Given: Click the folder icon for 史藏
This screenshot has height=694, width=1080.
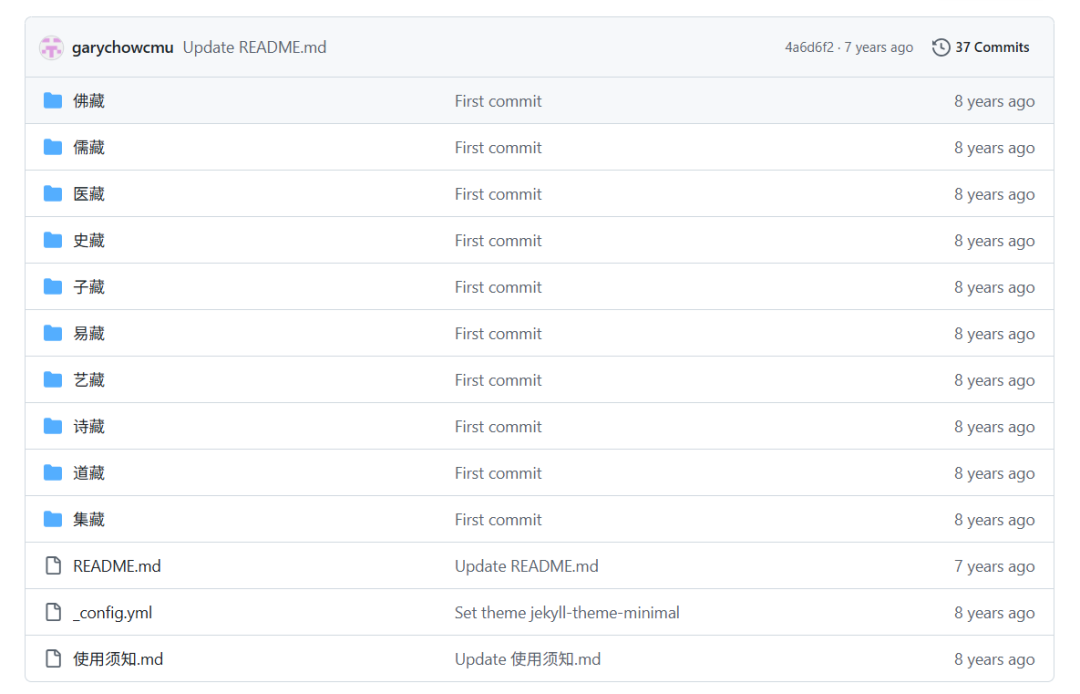Looking at the screenshot, I should [x=53, y=240].
